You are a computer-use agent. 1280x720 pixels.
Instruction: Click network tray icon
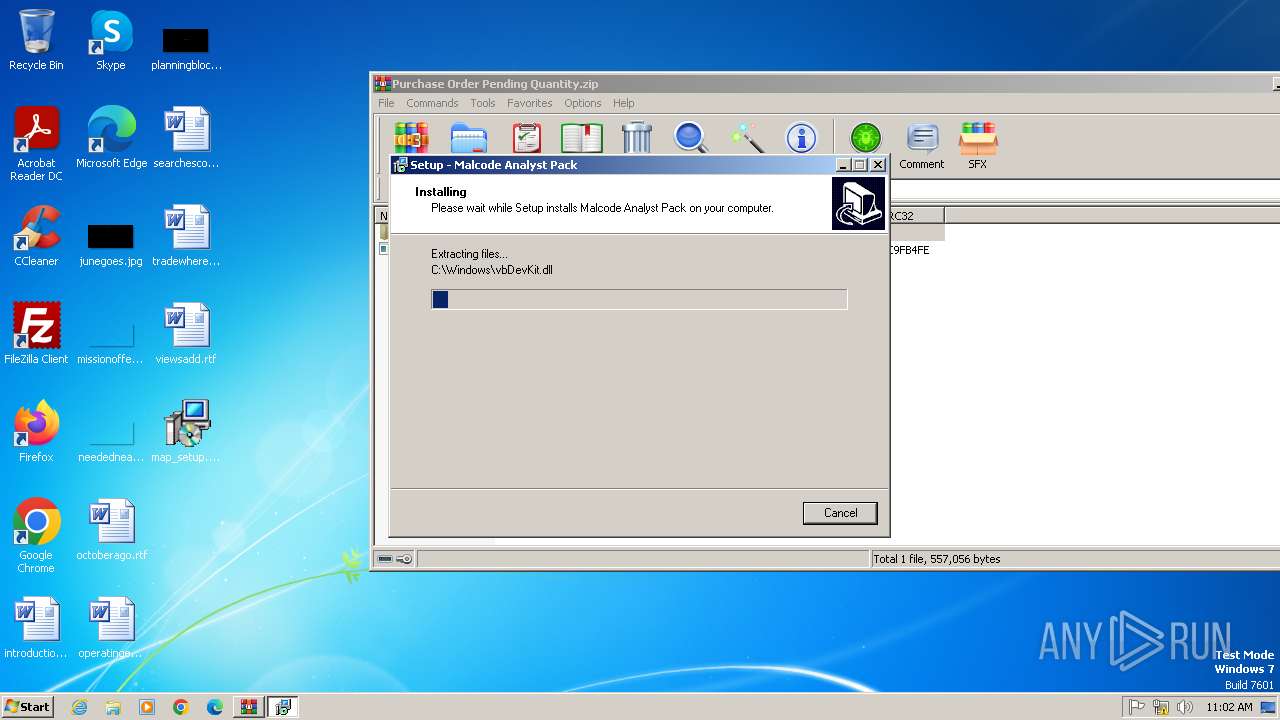pos(1161,707)
